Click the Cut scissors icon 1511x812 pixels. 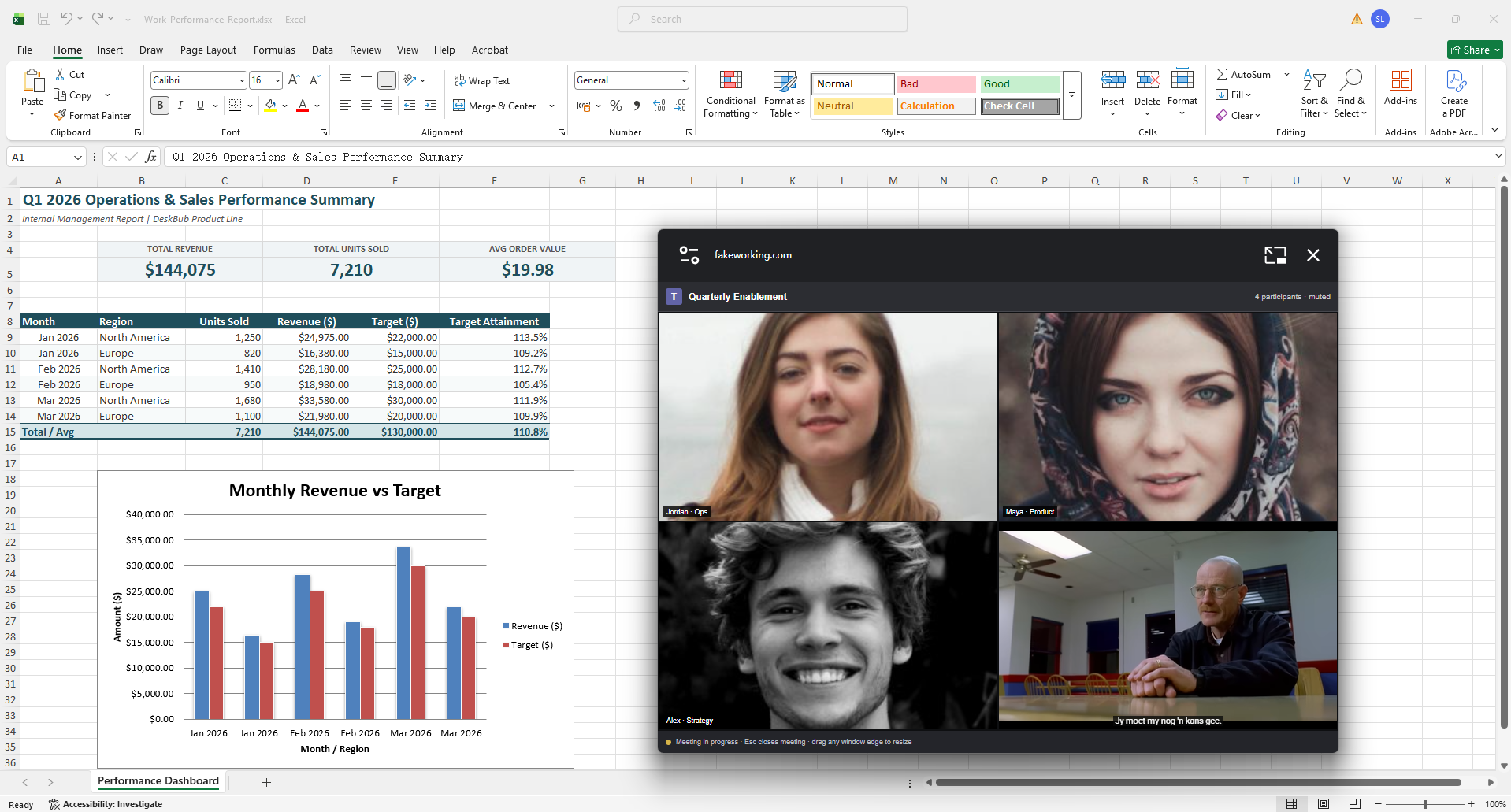click(60, 74)
